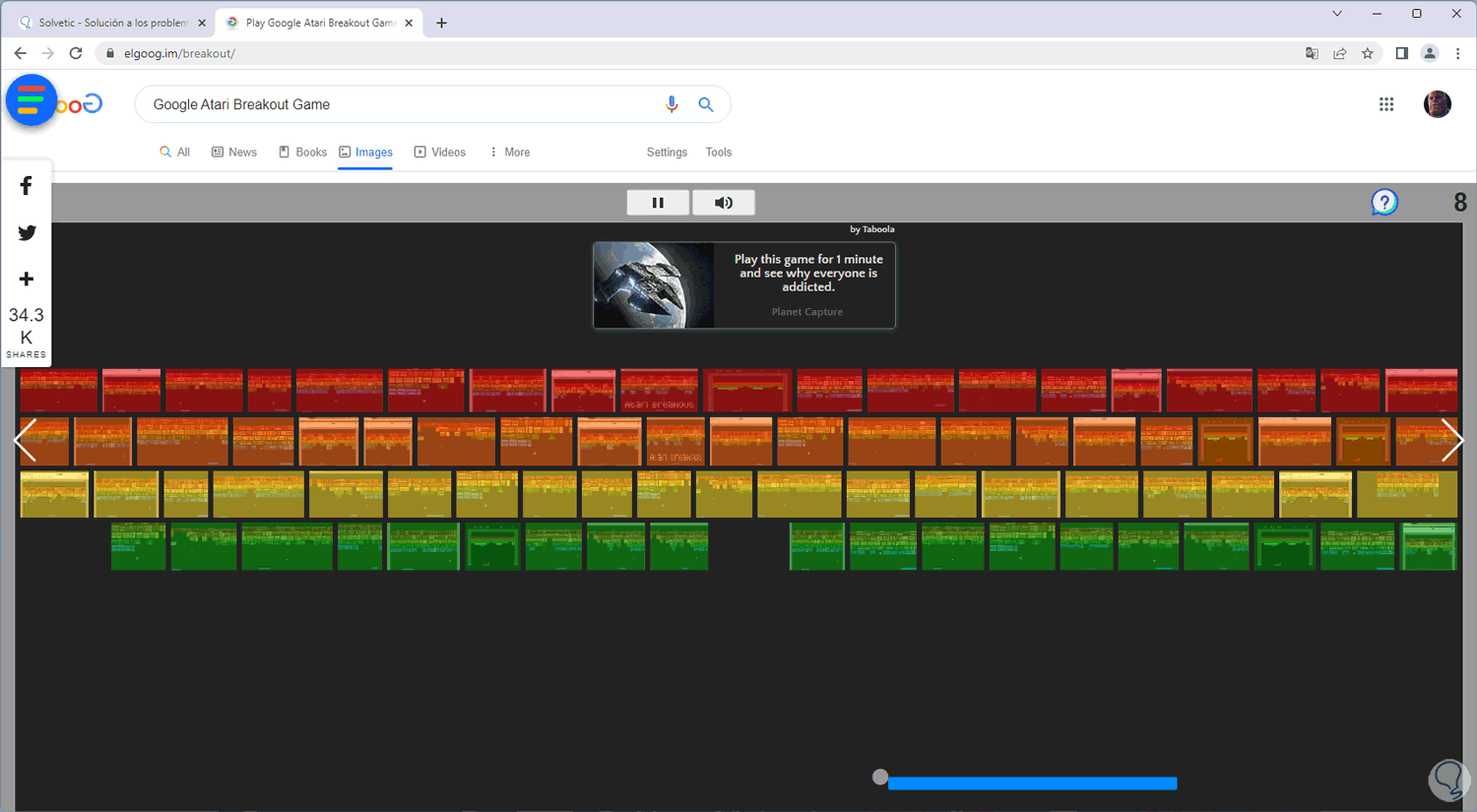The width and height of the screenshot is (1477, 812).
Task: View site security lock information
Action: pos(110,53)
